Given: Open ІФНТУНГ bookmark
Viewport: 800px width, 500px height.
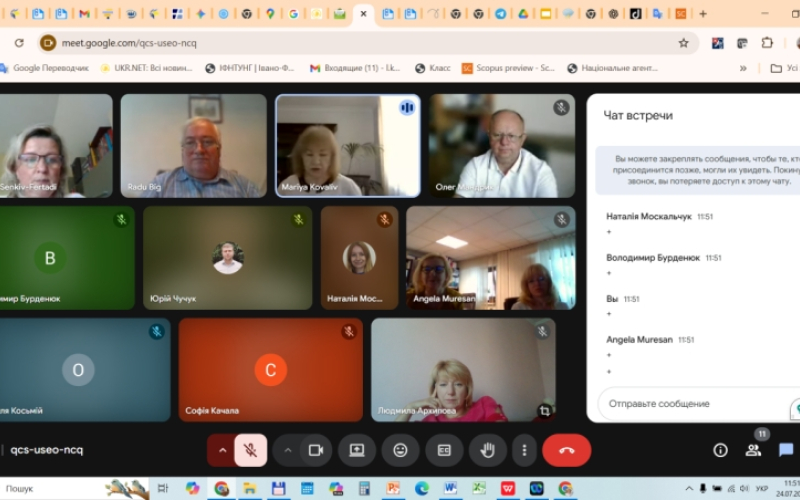Looking at the screenshot, I should pyautogui.click(x=250, y=68).
